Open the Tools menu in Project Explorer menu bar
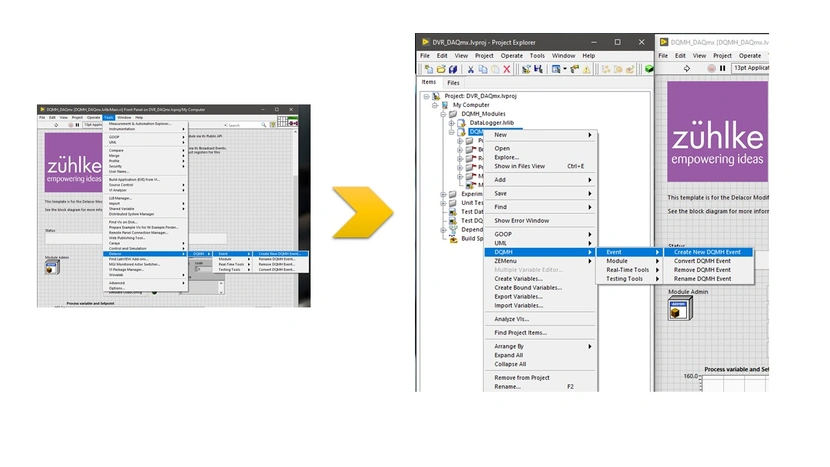 point(537,56)
